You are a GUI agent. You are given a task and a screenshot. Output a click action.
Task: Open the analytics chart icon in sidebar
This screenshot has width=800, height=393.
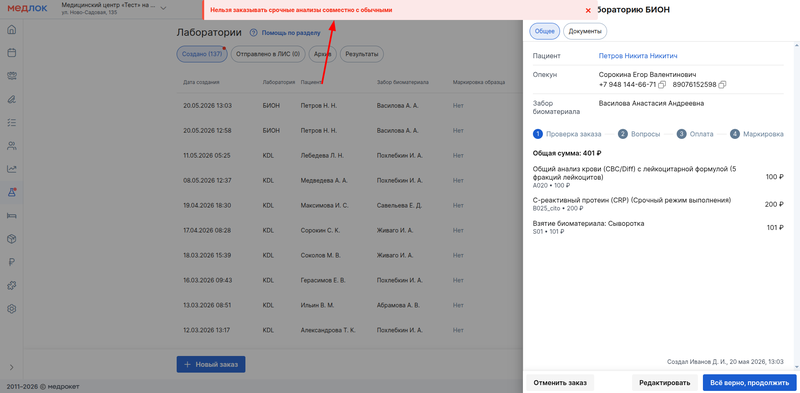coord(12,169)
